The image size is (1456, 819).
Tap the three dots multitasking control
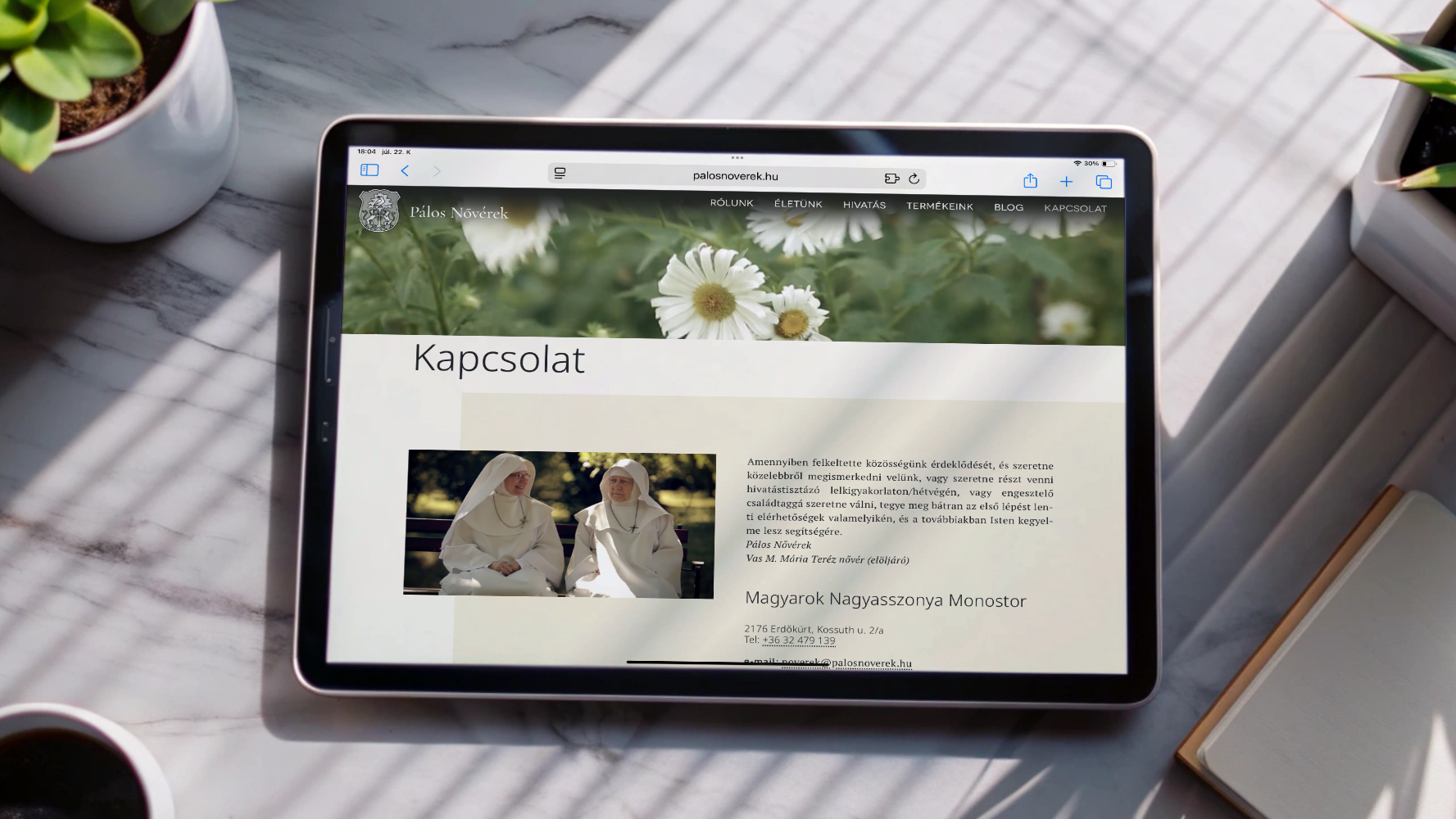point(737,157)
